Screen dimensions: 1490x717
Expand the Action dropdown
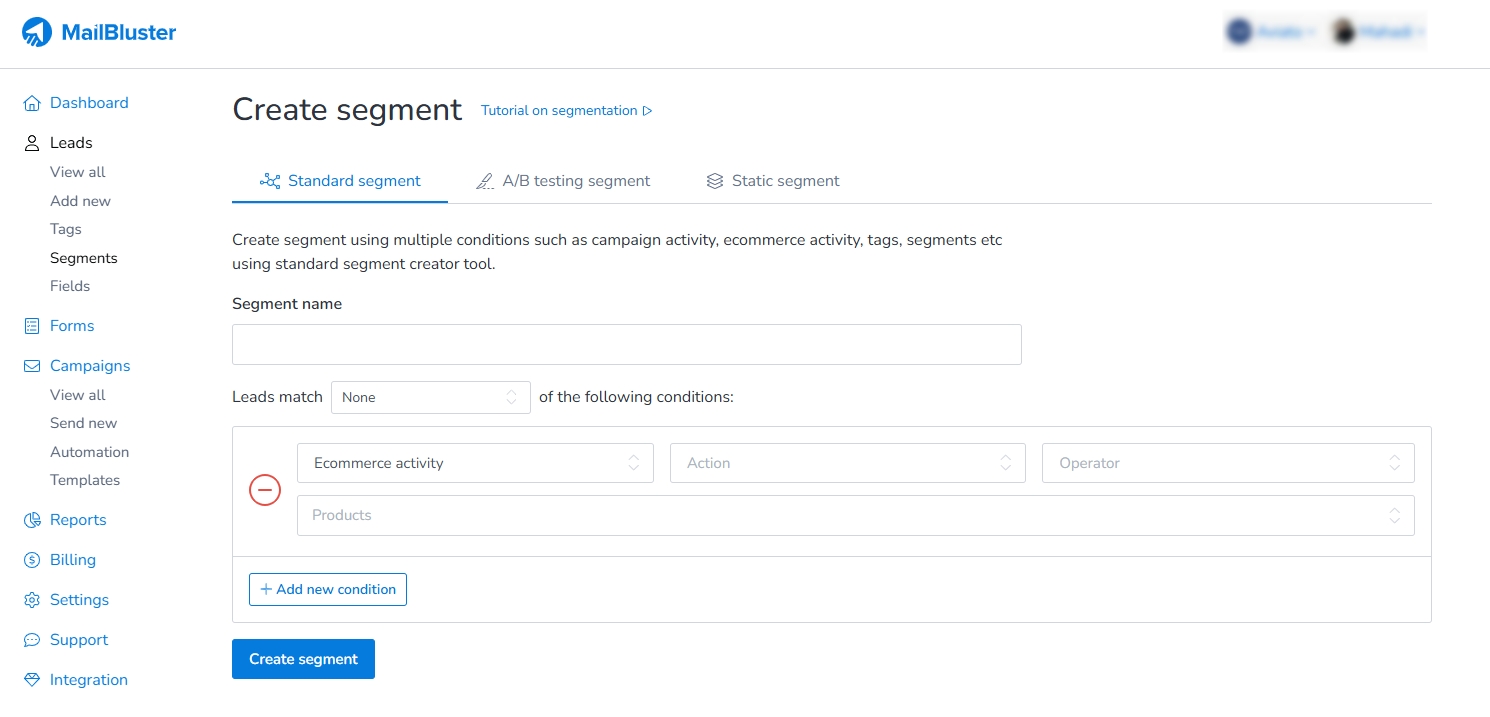click(847, 463)
